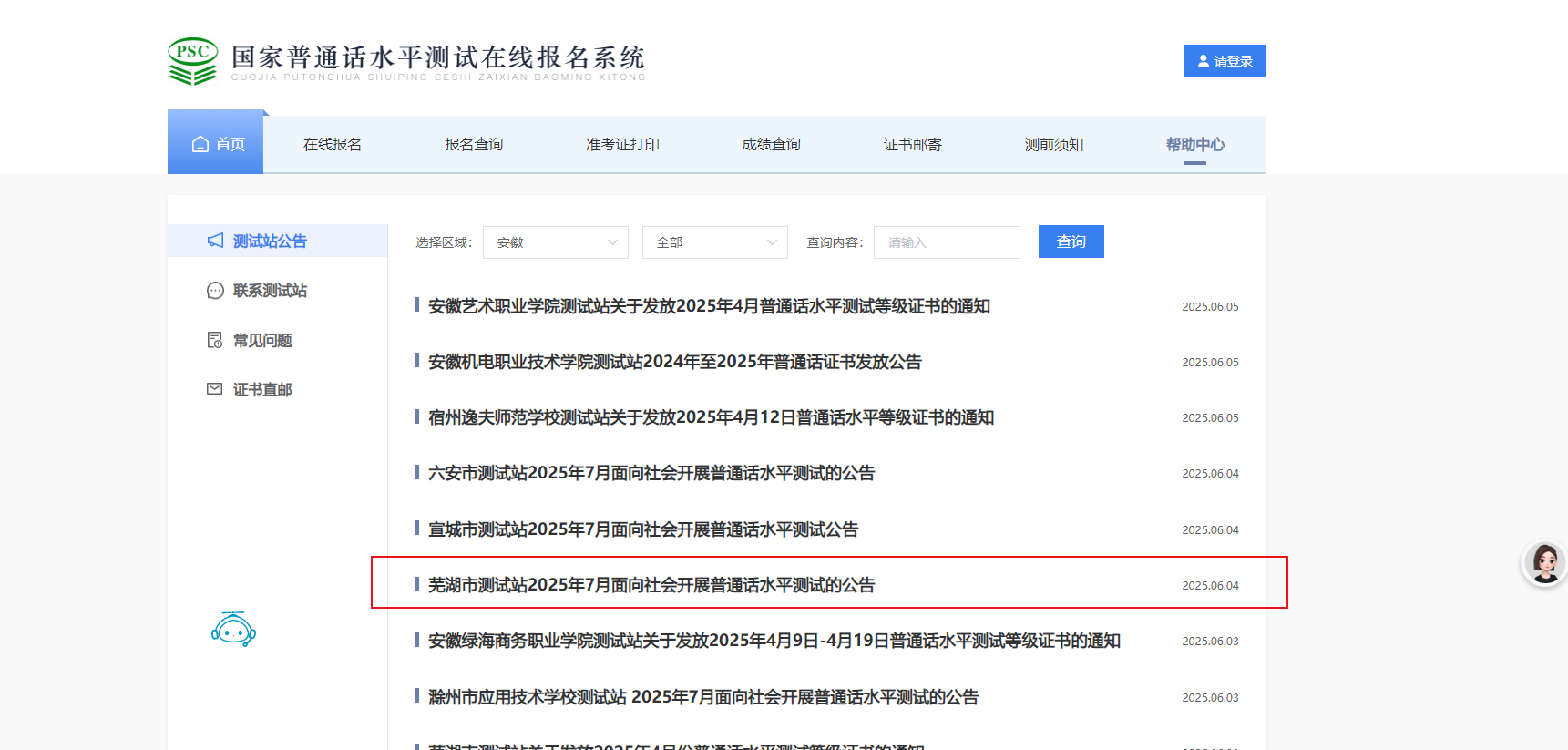Click the user icon in 请登录 button
The image size is (1568, 750).
(x=1204, y=61)
